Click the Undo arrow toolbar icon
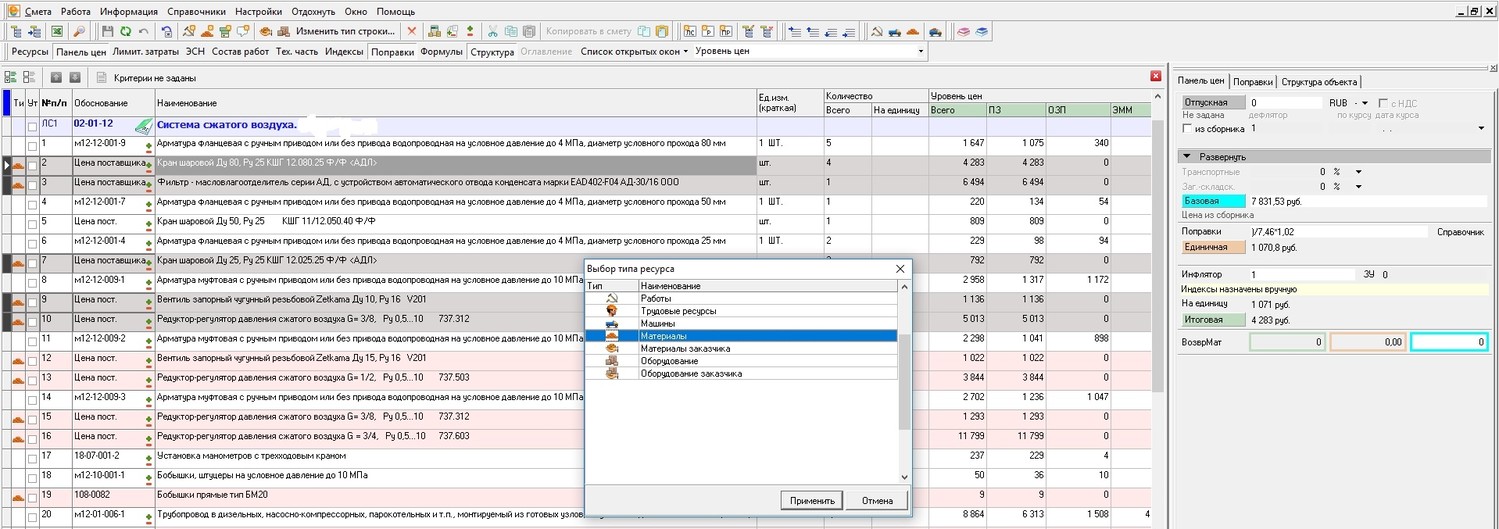Viewport: 1499px width, 529px height. [144, 31]
